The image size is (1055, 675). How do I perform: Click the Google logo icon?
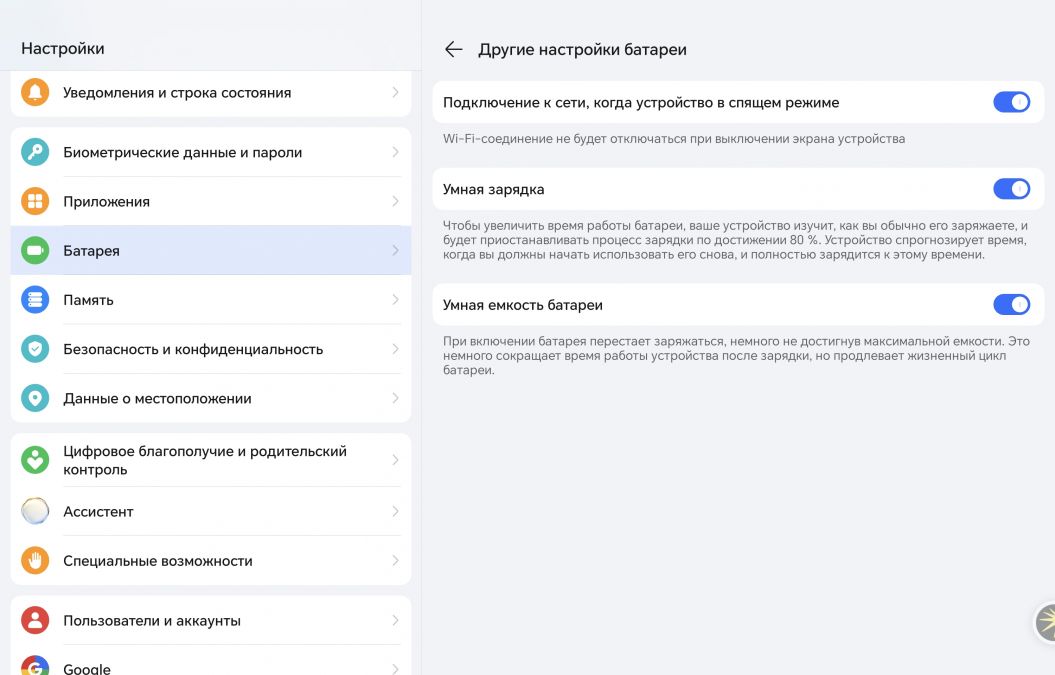(35, 666)
